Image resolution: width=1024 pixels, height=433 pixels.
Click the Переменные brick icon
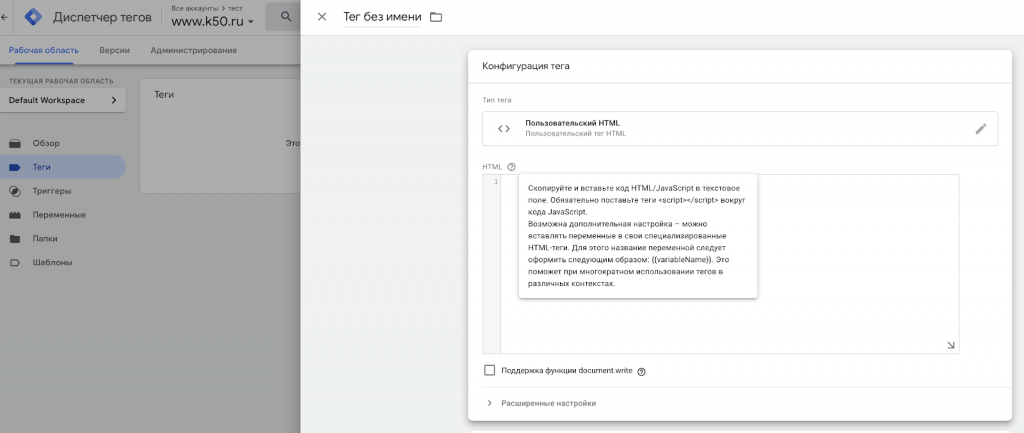(14, 215)
